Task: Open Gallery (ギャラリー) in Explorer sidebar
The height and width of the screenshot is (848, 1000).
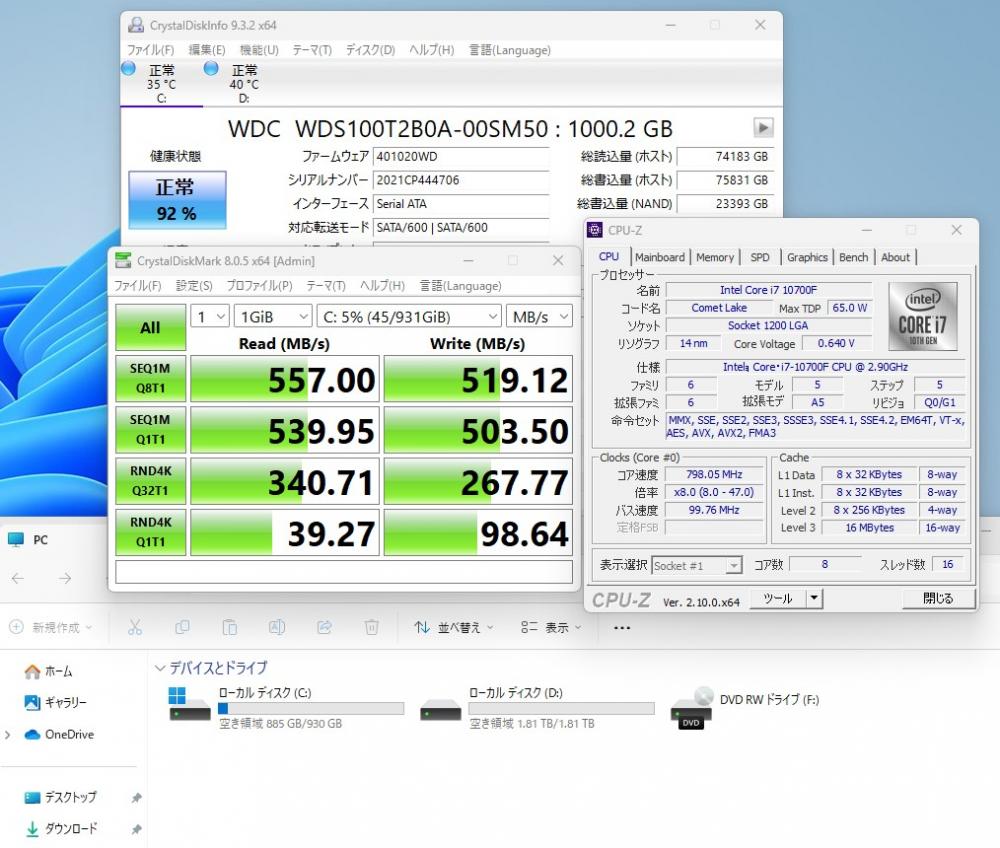Action: point(55,702)
